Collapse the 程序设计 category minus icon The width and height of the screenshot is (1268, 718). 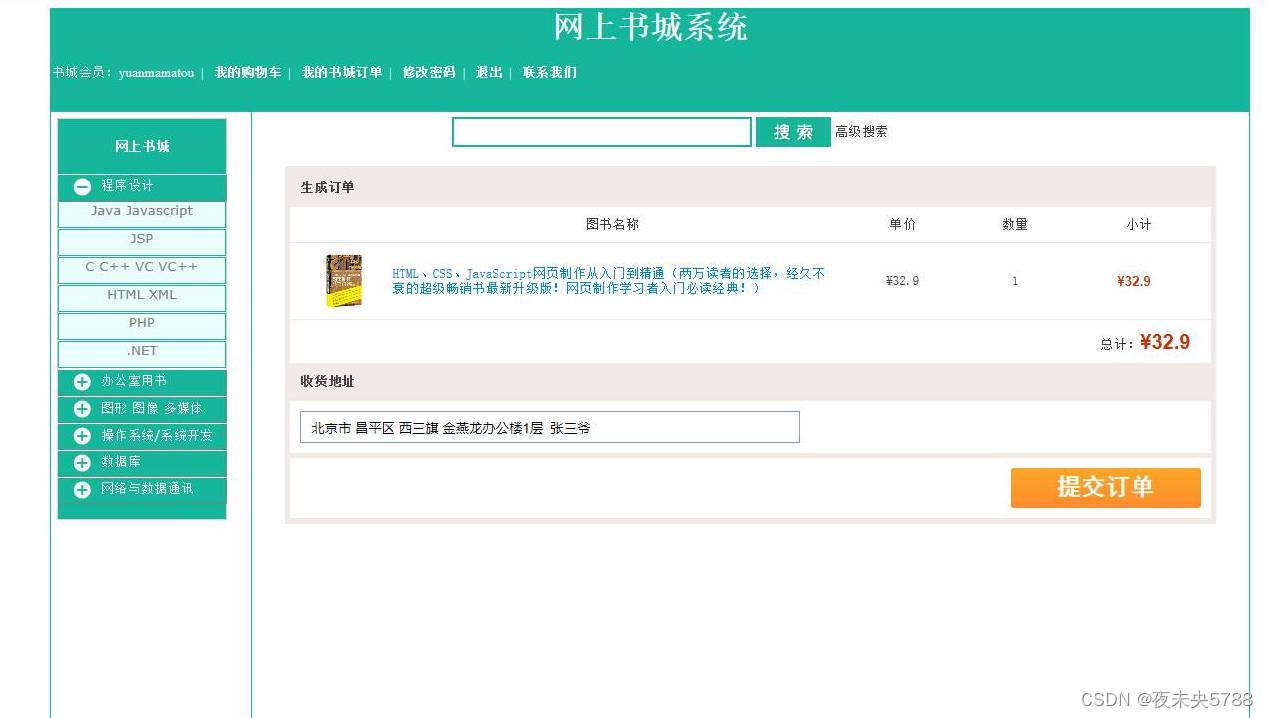[82, 186]
